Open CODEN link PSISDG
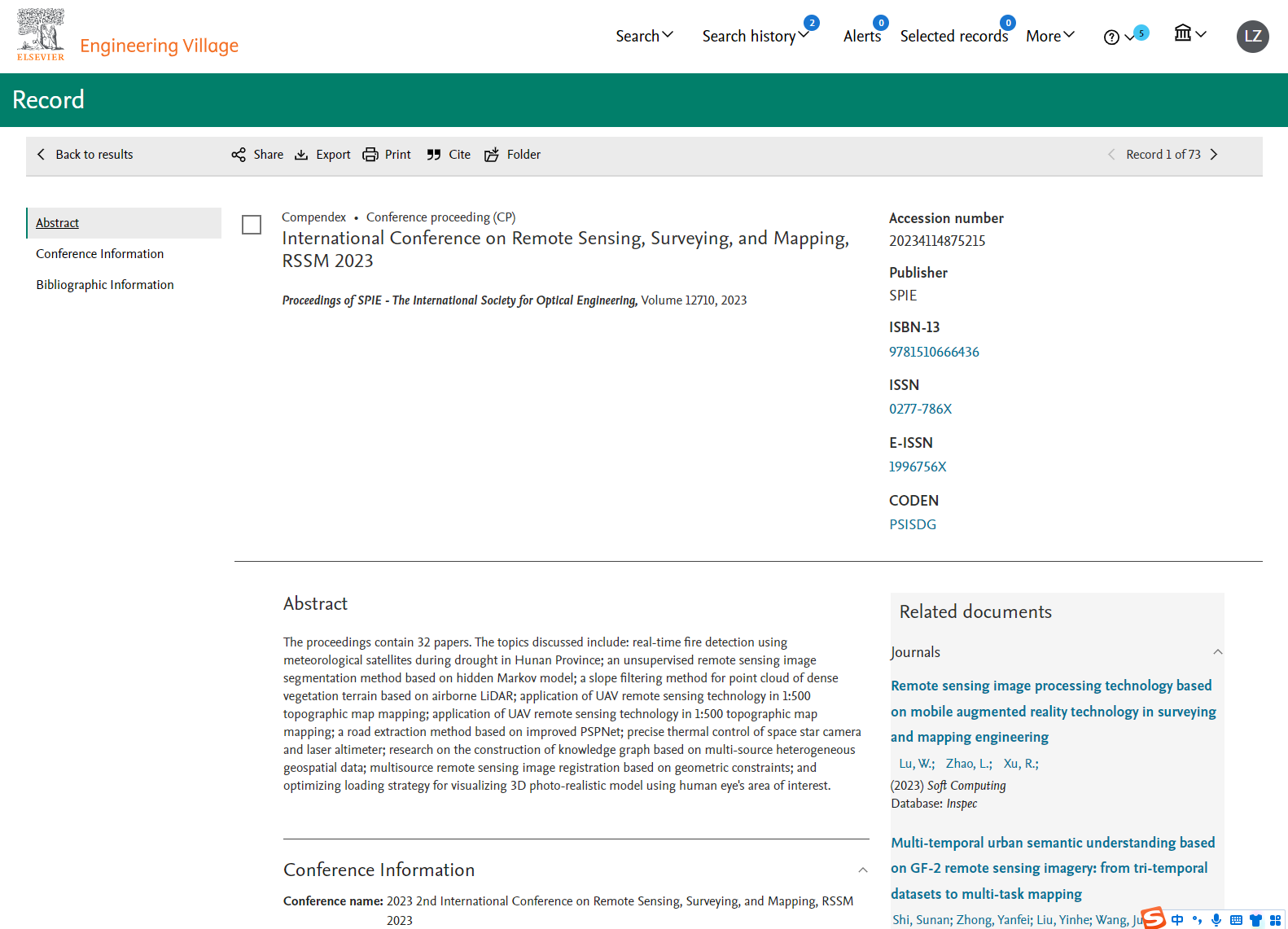 (913, 524)
